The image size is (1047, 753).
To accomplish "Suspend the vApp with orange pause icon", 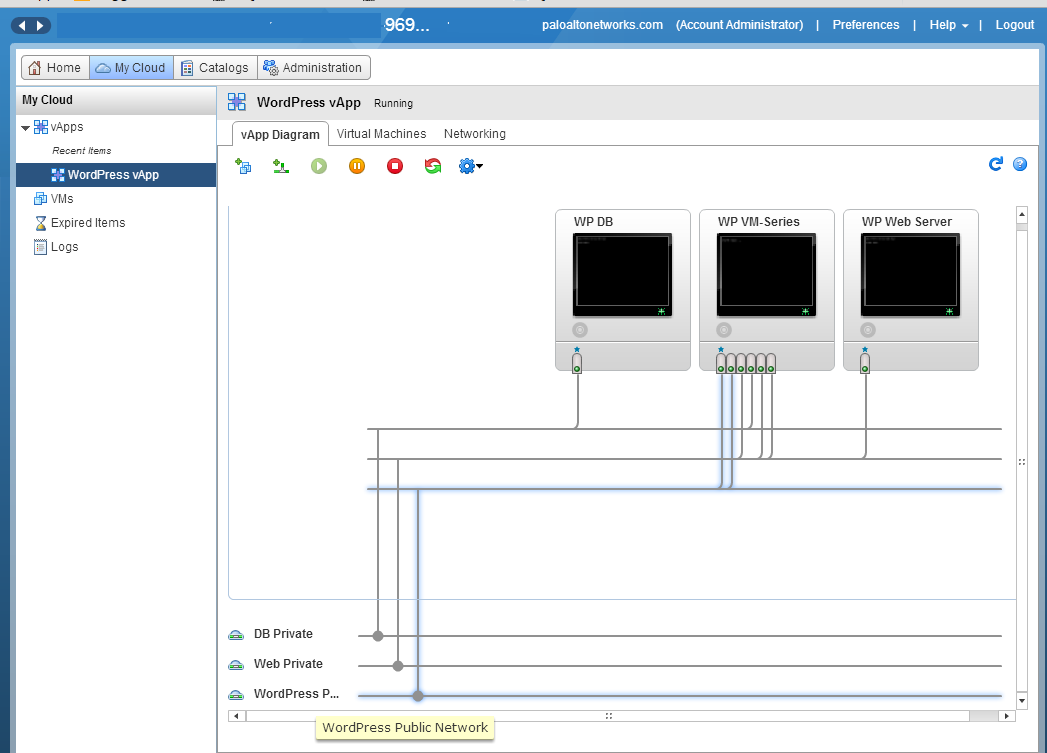I will click(x=357, y=166).
